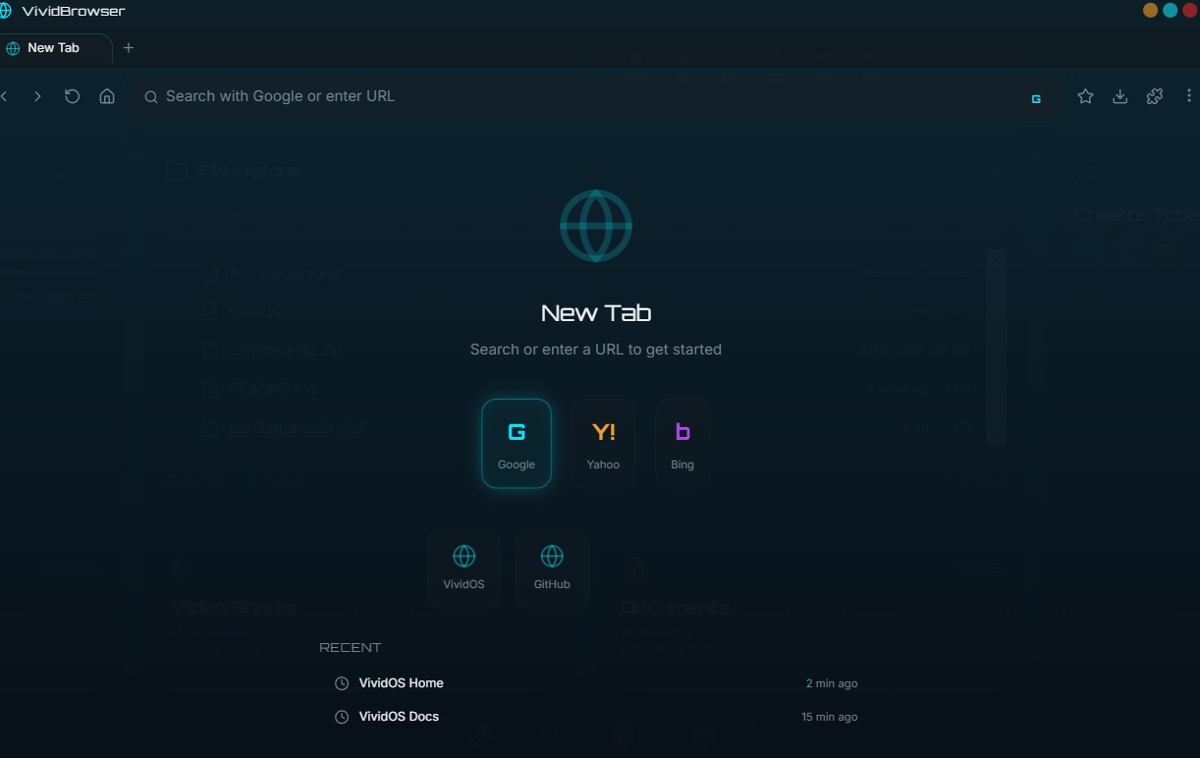
Task: Go back using the back arrow
Action: coord(5,96)
